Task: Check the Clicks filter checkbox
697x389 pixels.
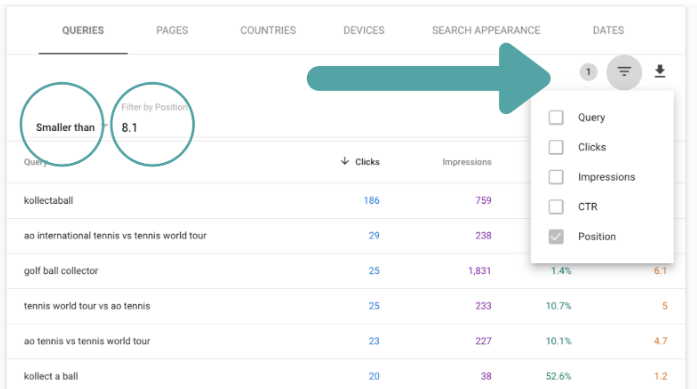Action: 556,147
